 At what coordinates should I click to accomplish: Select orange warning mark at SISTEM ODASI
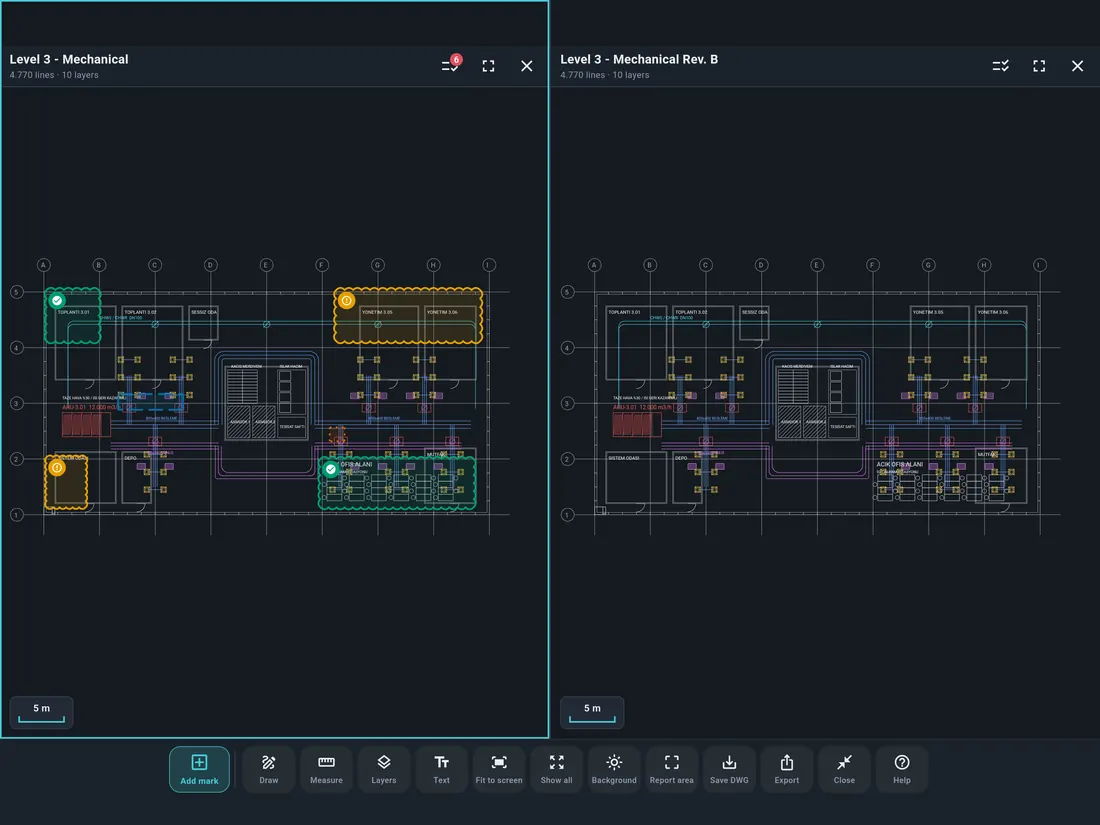pyautogui.click(x=57, y=467)
